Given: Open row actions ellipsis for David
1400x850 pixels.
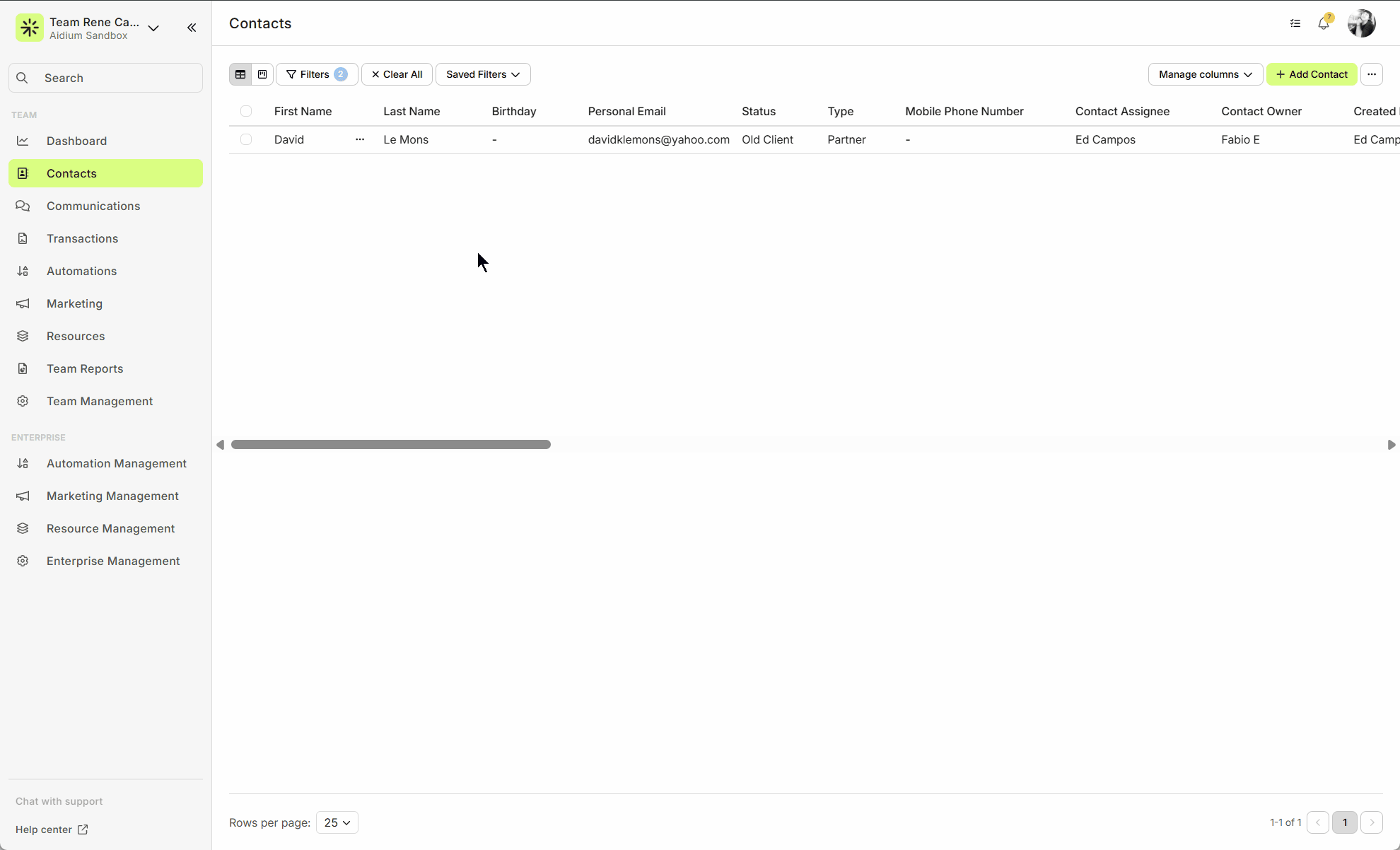Looking at the screenshot, I should [x=360, y=139].
